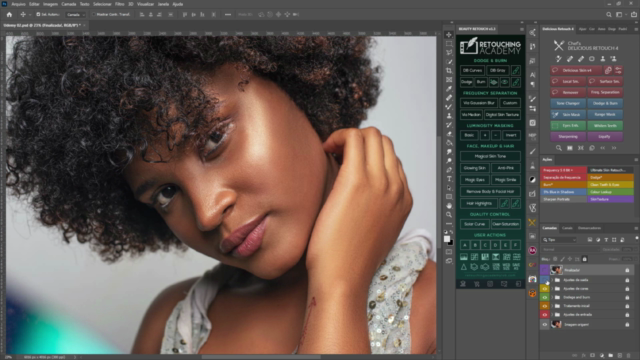
Task: Open the Filtro menu
Action: tap(119, 4)
